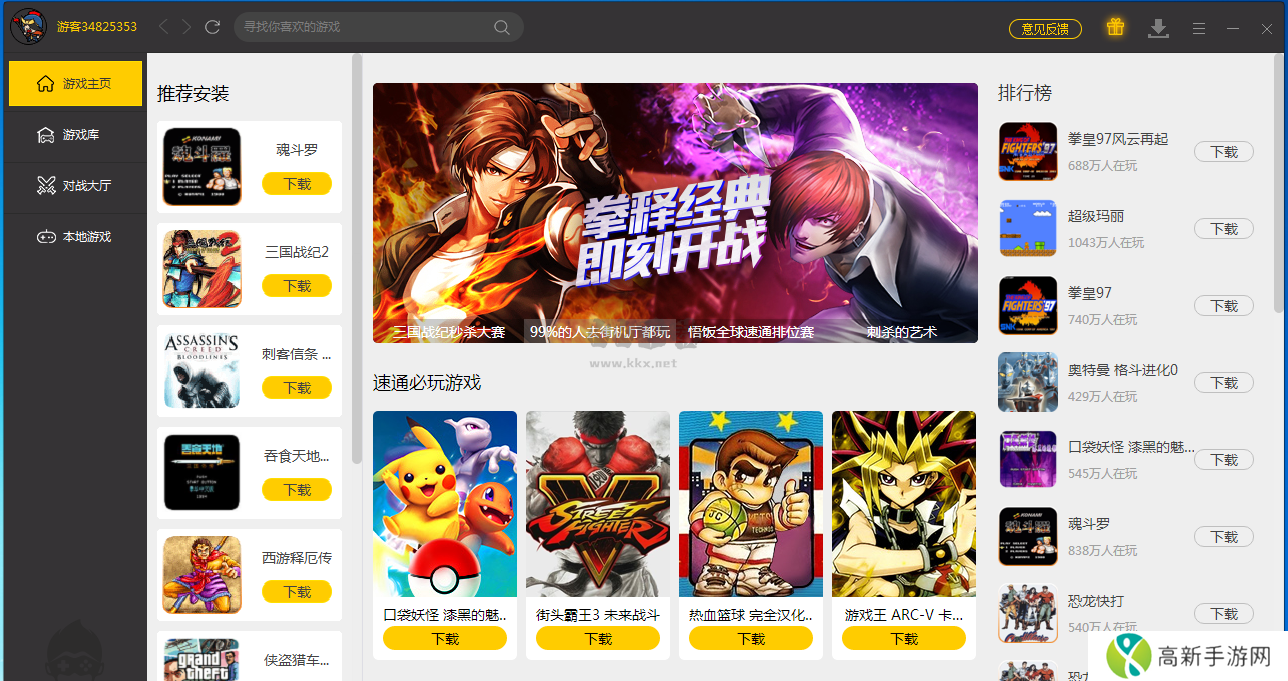Click the forward navigation arrow
The height and width of the screenshot is (681, 1288).
187,27
